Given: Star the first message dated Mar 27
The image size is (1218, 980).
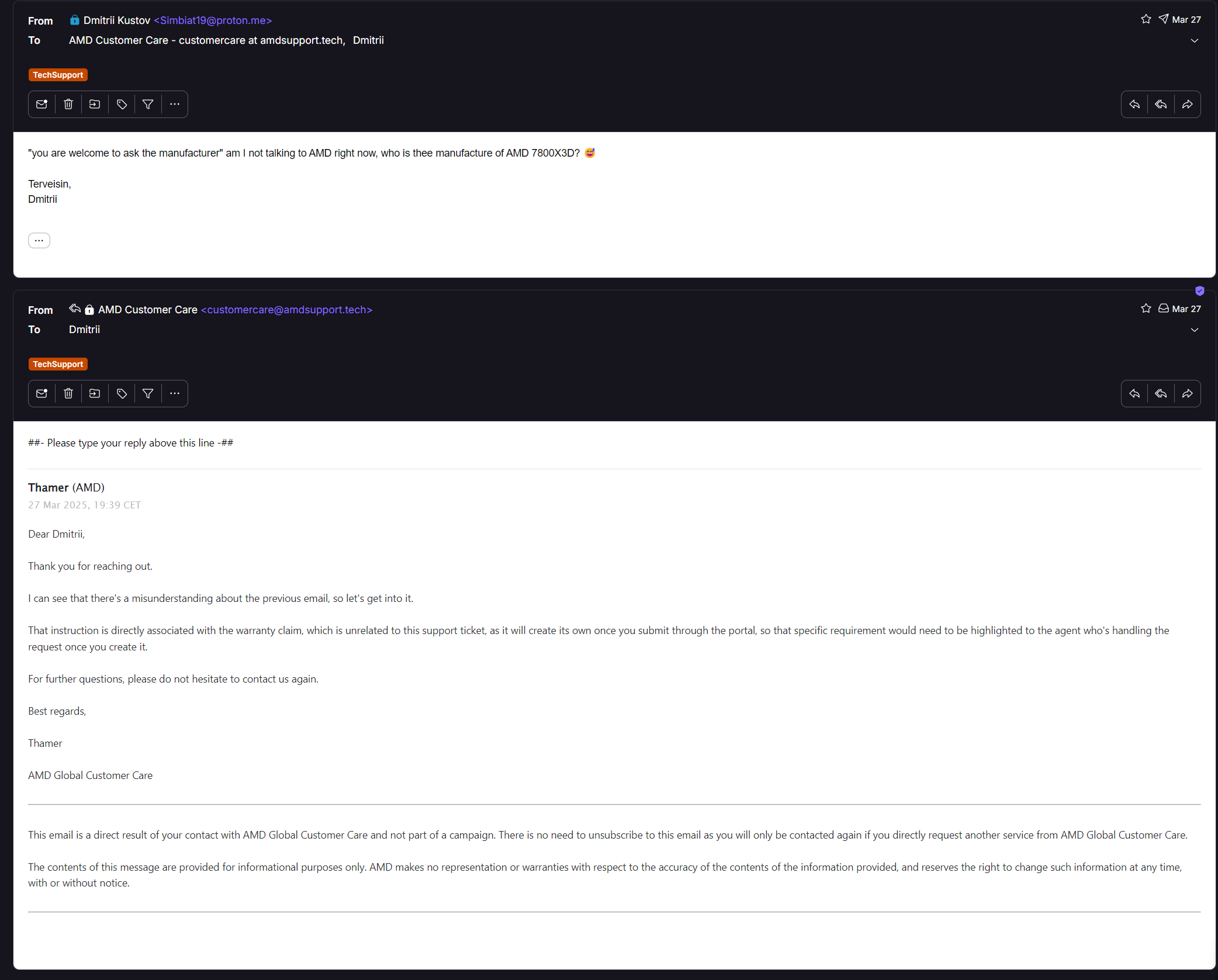Looking at the screenshot, I should point(1146,19).
